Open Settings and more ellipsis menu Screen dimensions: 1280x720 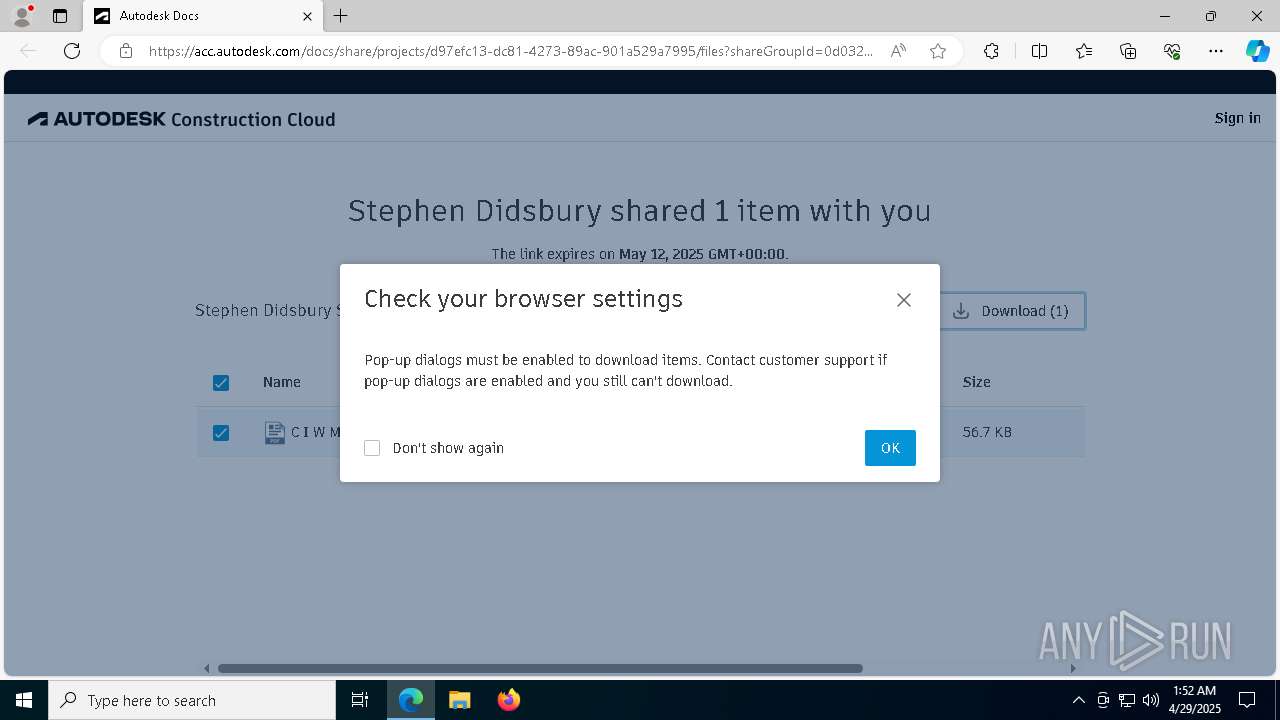1216,51
